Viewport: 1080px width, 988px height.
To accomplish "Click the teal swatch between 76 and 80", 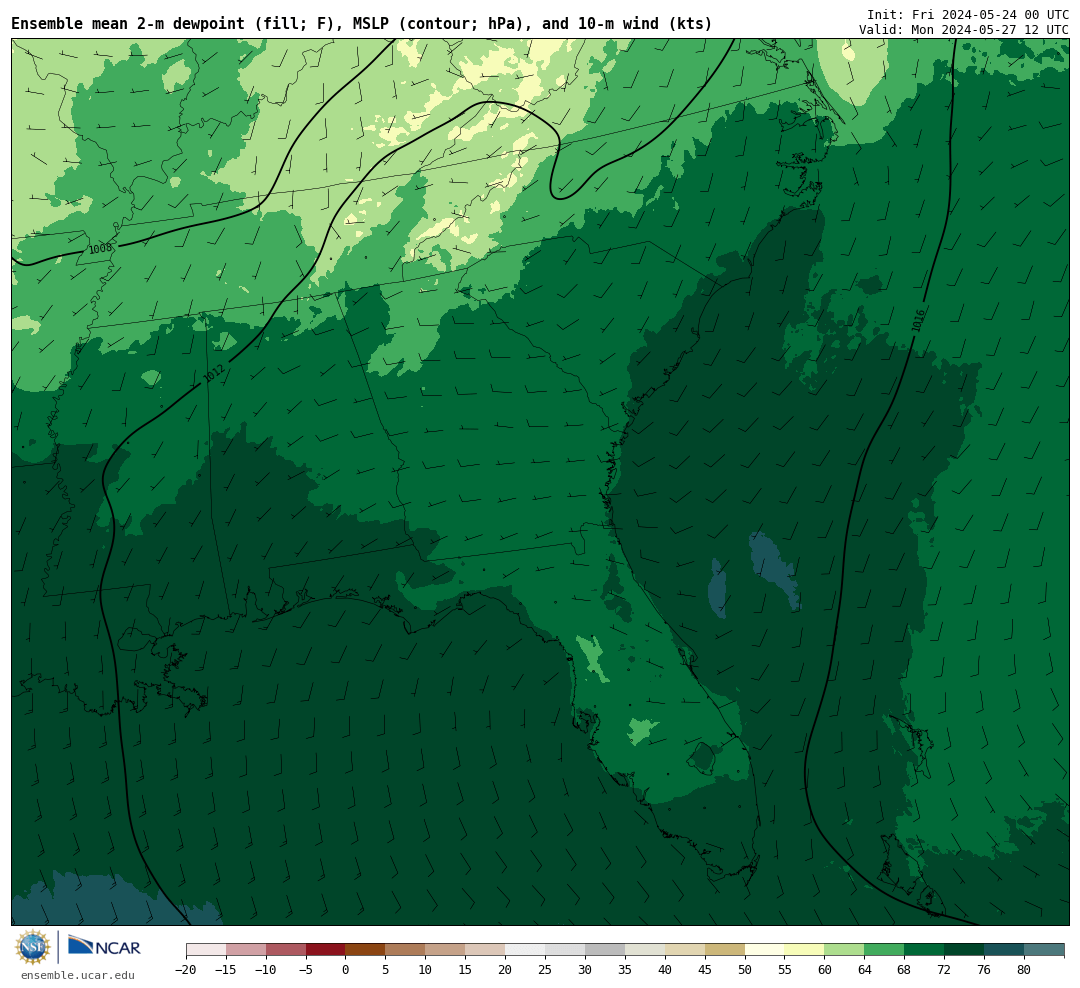I will point(1005,950).
